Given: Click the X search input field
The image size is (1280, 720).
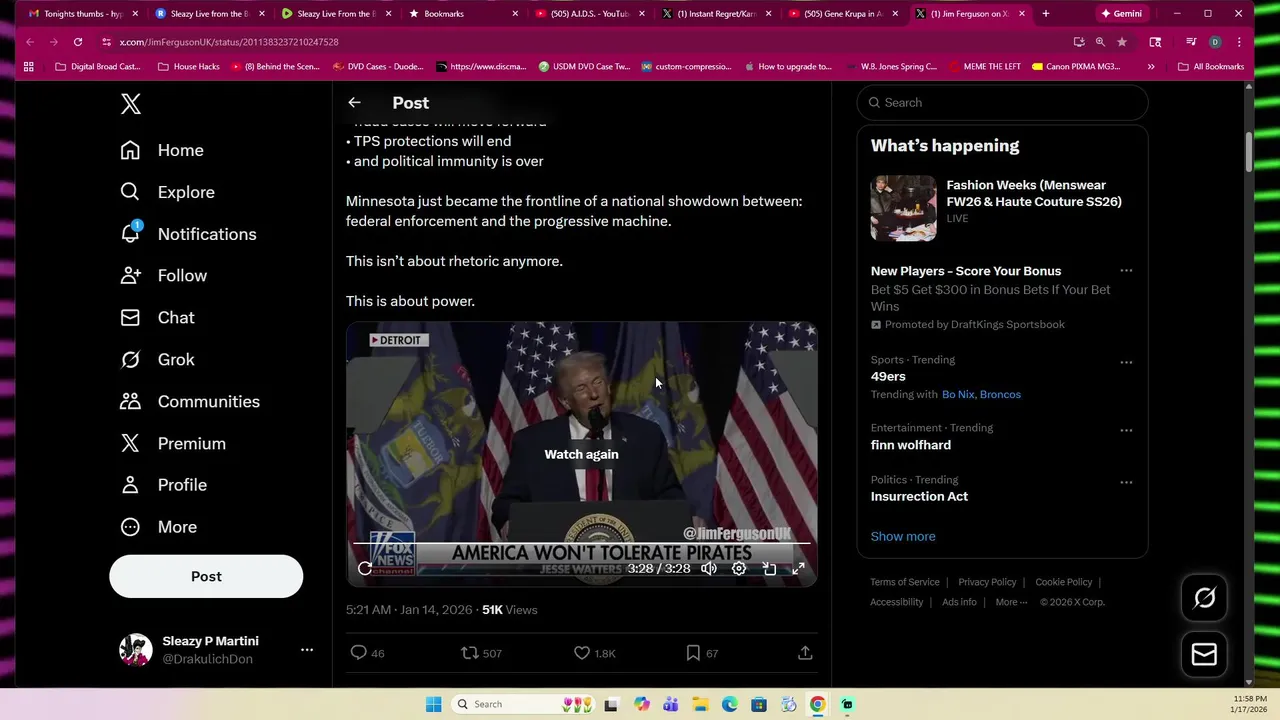Looking at the screenshot, I should coord(1002,103).
